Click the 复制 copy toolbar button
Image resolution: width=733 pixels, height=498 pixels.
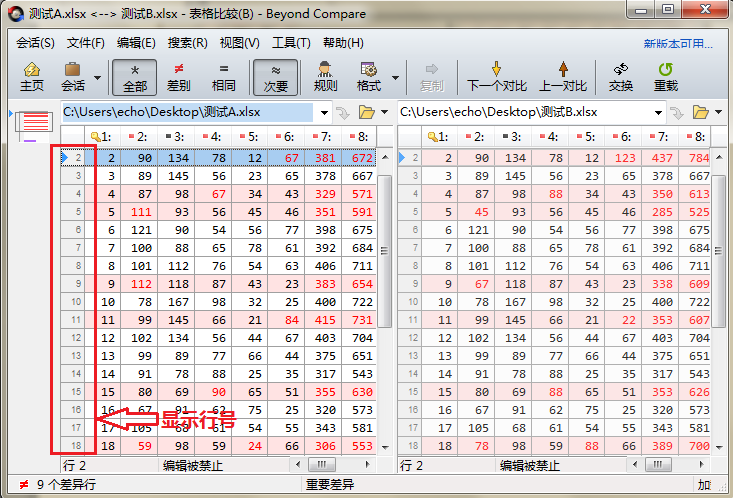coord(431,77)
